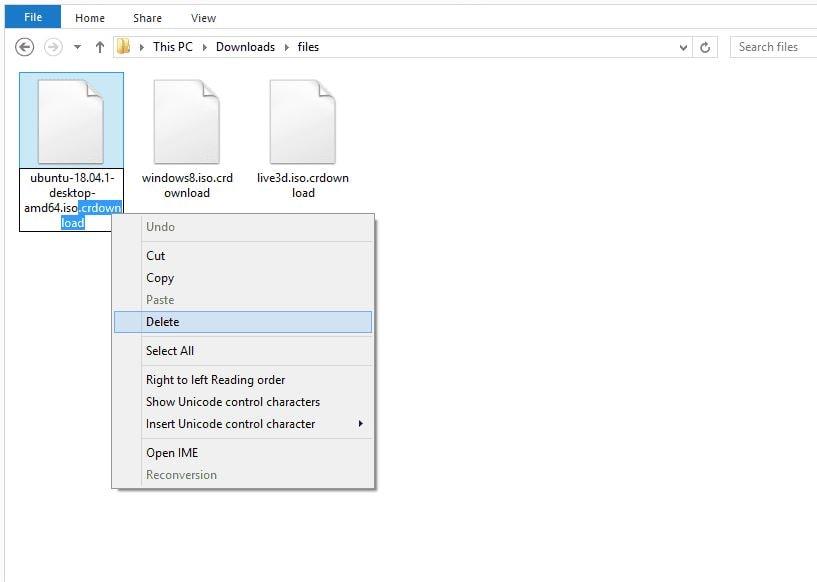Switch to the View ribbon tab

(203, 17)
